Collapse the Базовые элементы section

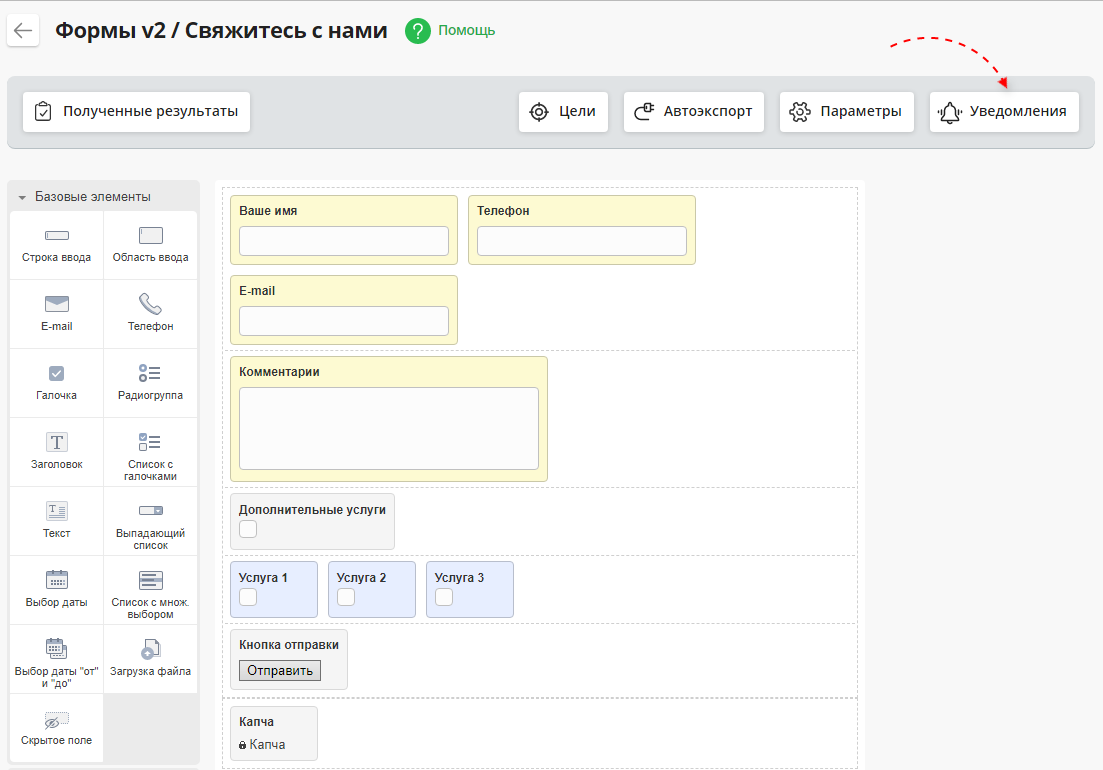click(x=22, y=197)
